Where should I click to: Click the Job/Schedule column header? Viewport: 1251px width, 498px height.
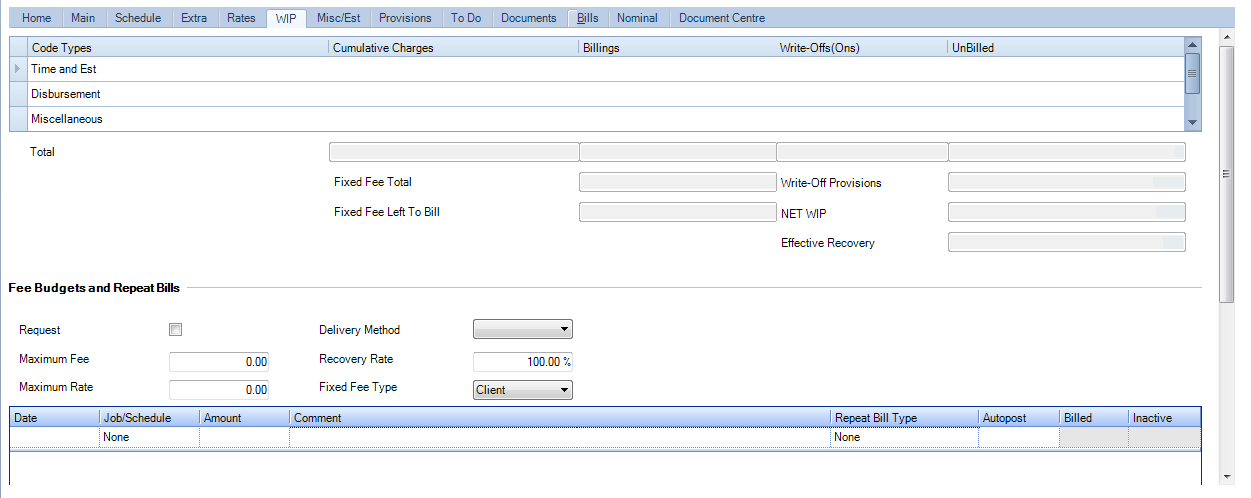[149, 418]
